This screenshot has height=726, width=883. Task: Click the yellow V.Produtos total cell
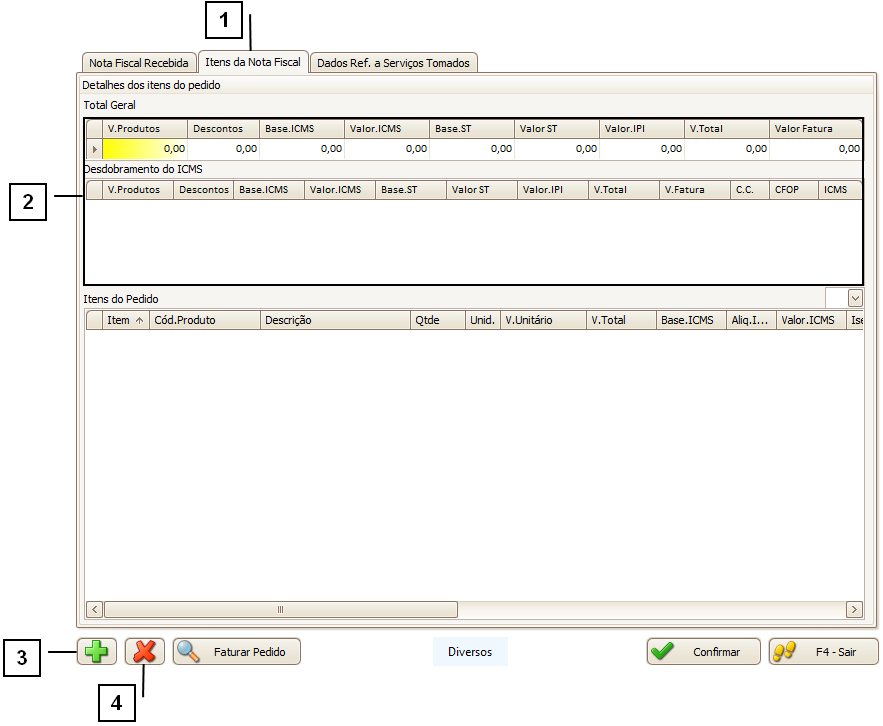pyautogui.click(x=146, y=149)
